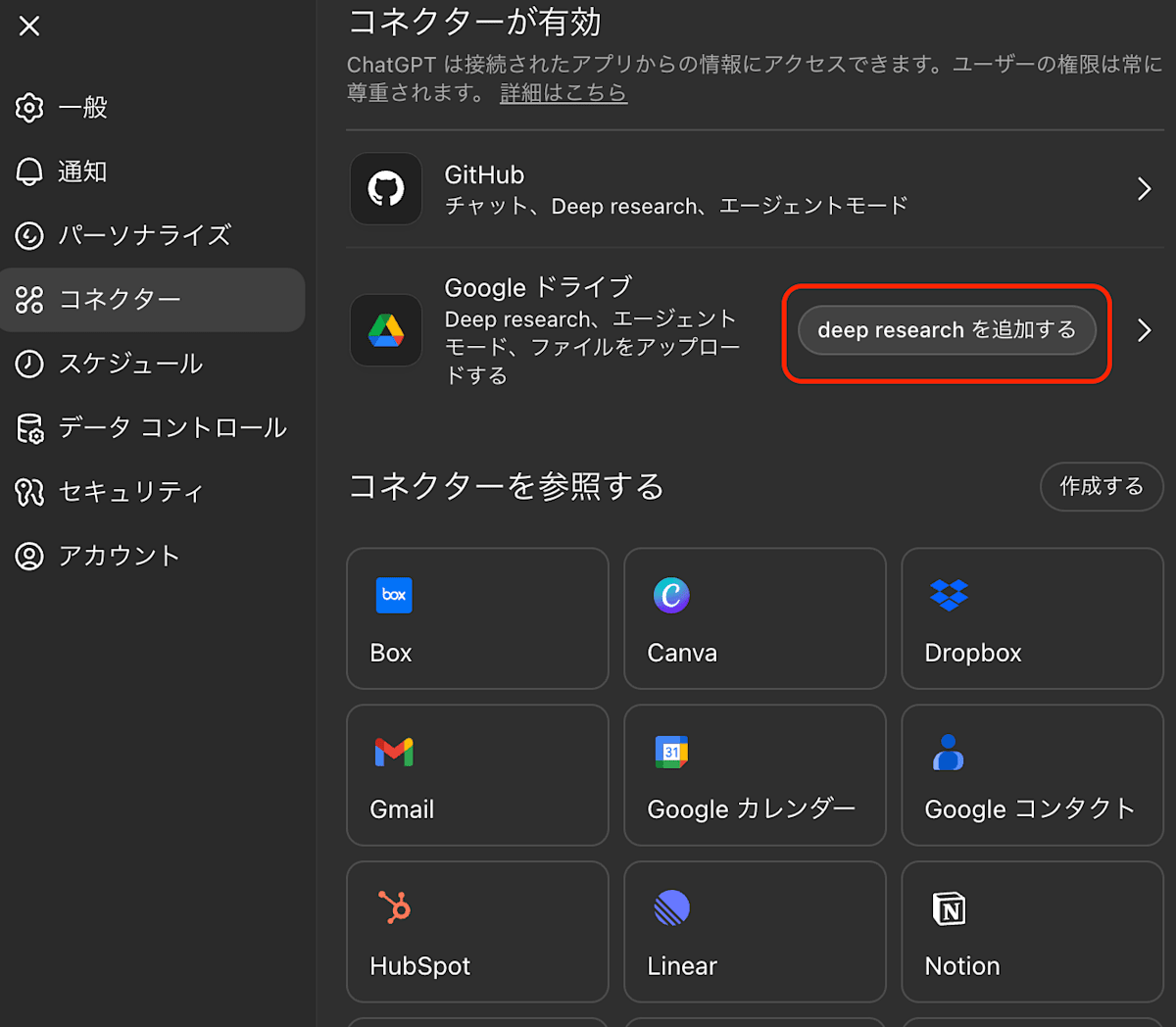Open データ コントロール settings

coord(152,428)
